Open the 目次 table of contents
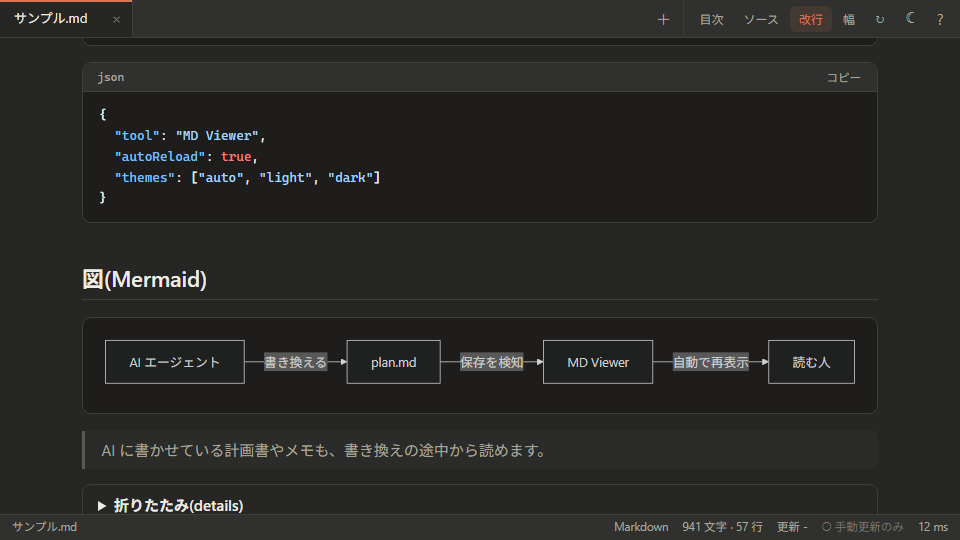 tap(711, 20)
